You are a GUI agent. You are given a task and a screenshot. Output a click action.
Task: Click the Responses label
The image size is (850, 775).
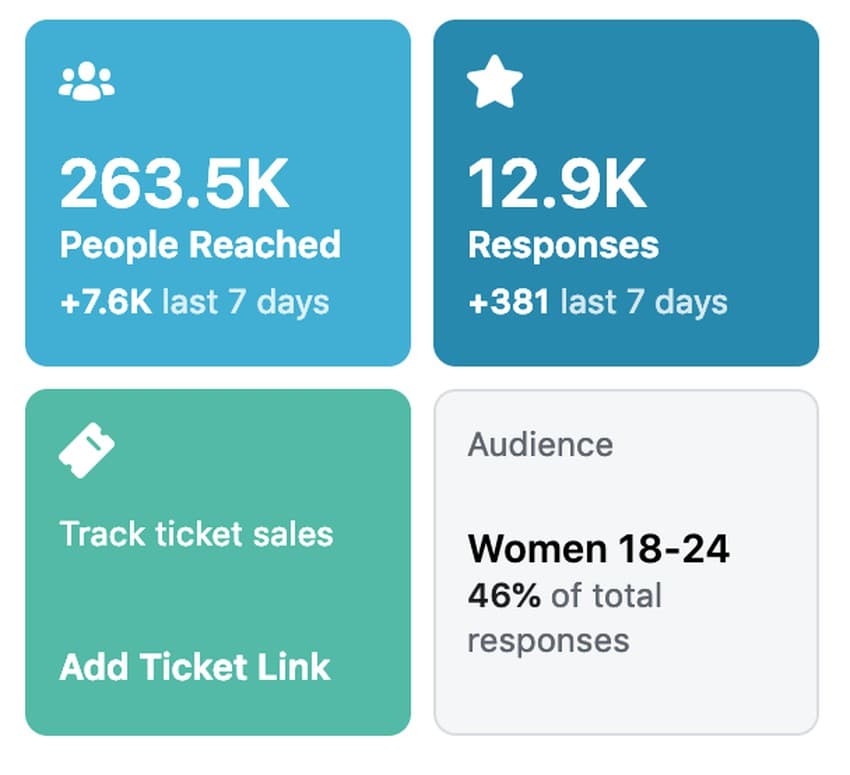[x=563, y=245]
